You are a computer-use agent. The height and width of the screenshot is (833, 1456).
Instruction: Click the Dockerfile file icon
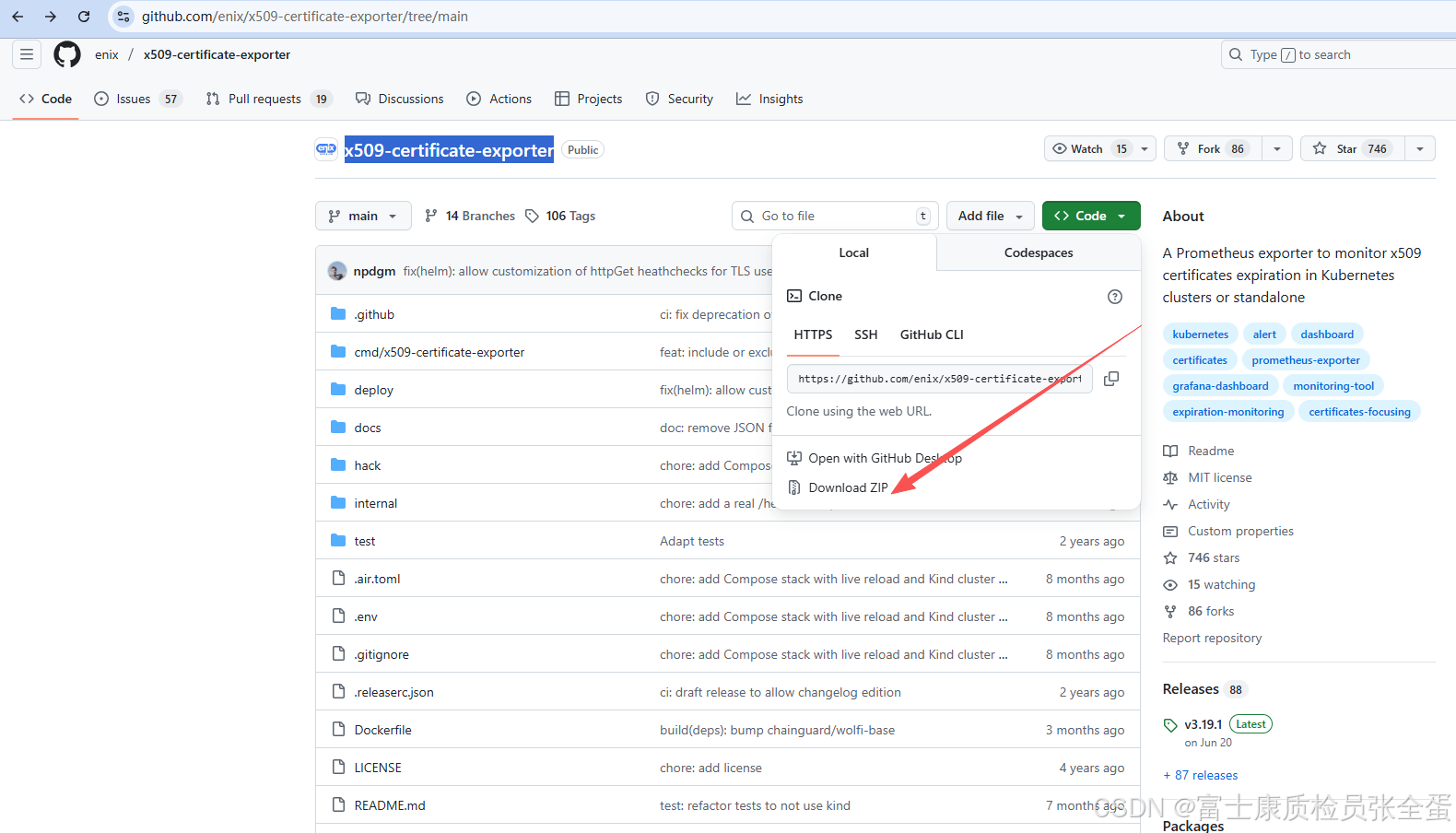pos(338,730)
